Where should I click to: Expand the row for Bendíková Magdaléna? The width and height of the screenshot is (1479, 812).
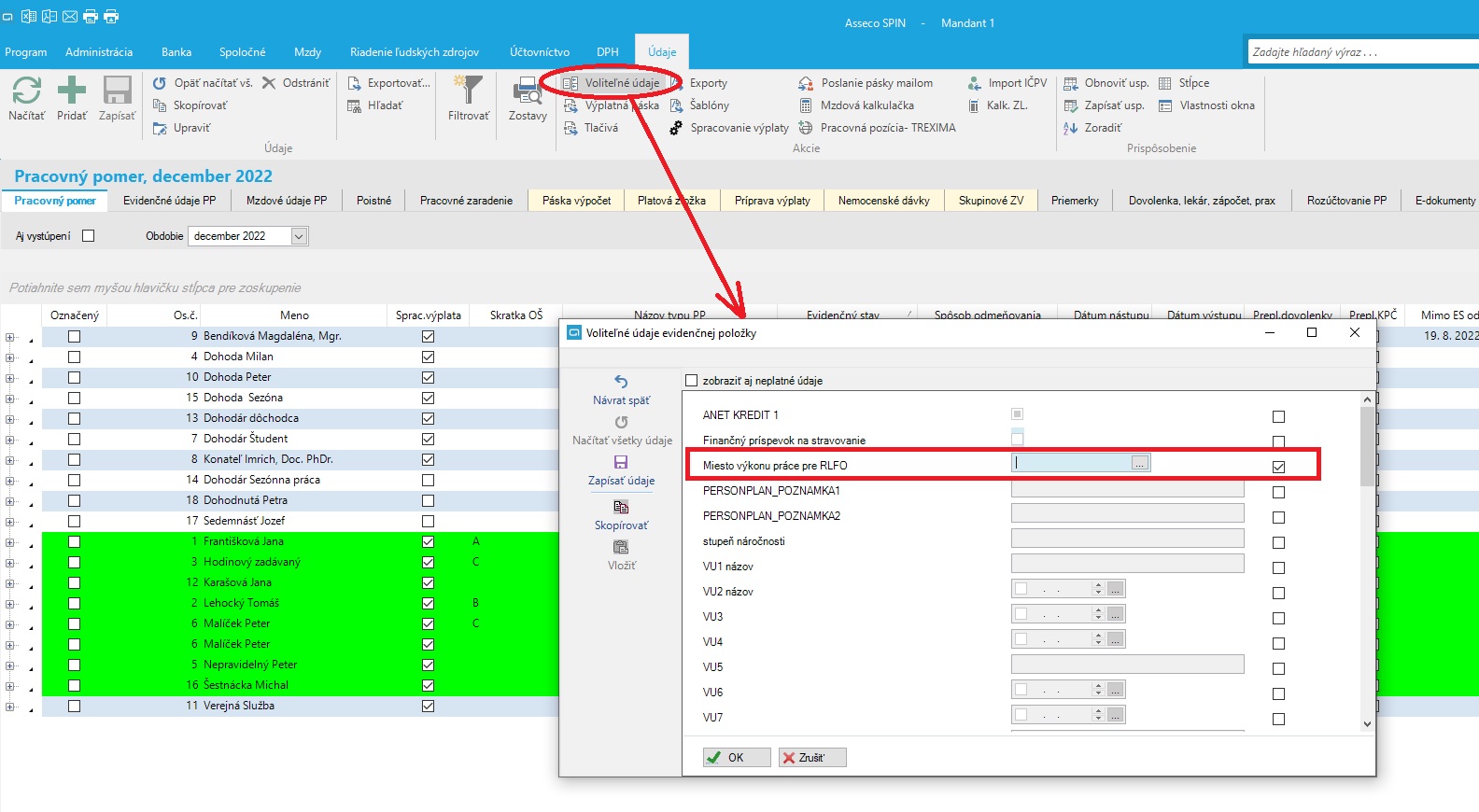[9, 336]
